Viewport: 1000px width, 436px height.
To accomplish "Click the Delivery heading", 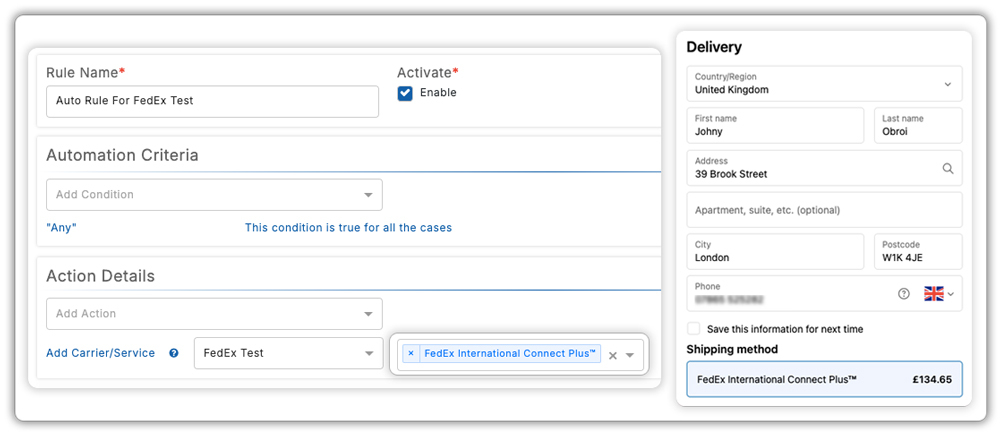I will click(714, 47).
